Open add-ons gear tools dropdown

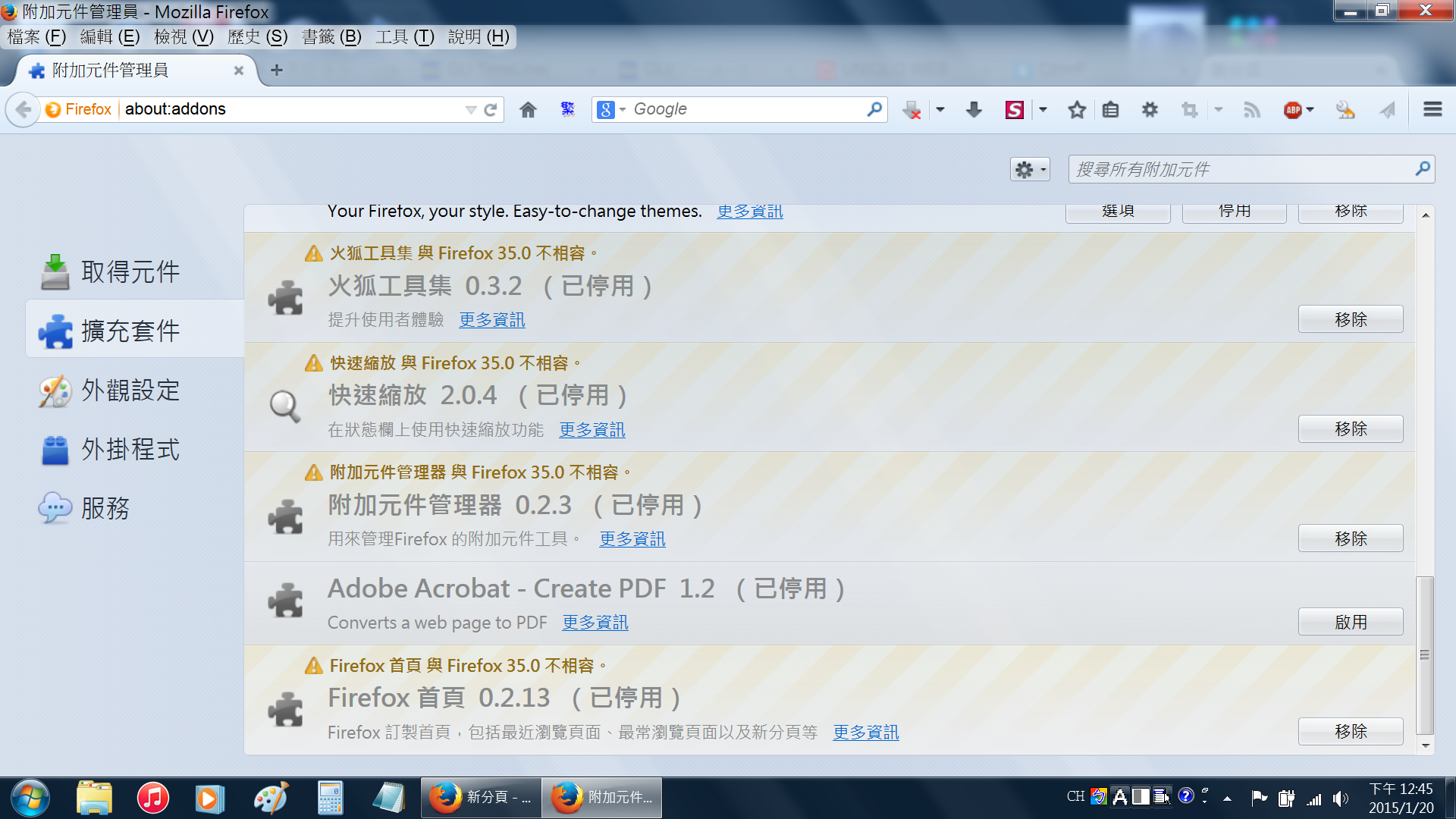click(x=1029, y=169)
